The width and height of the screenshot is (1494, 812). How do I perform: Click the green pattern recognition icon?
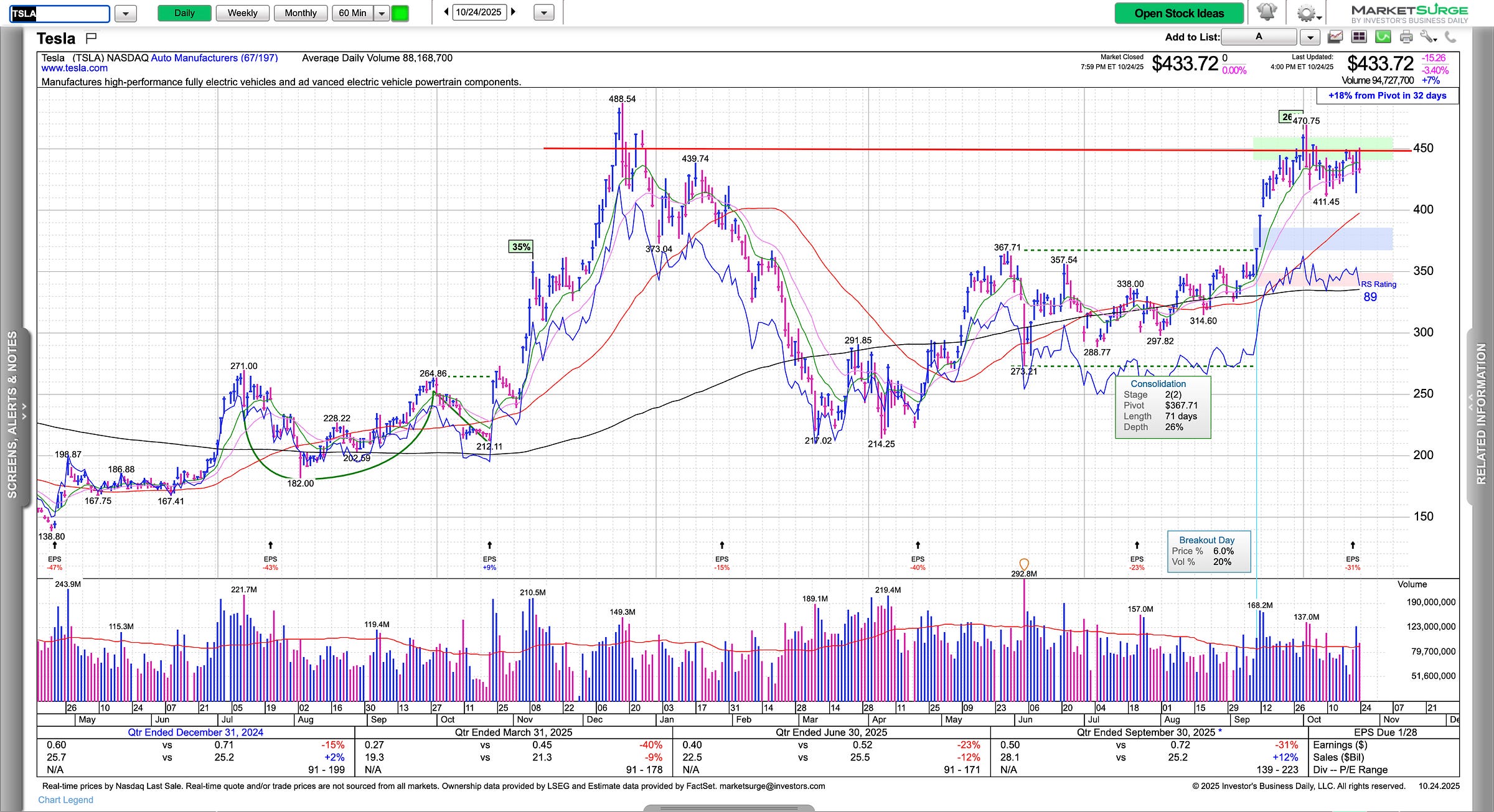(x=1383, y=37)
